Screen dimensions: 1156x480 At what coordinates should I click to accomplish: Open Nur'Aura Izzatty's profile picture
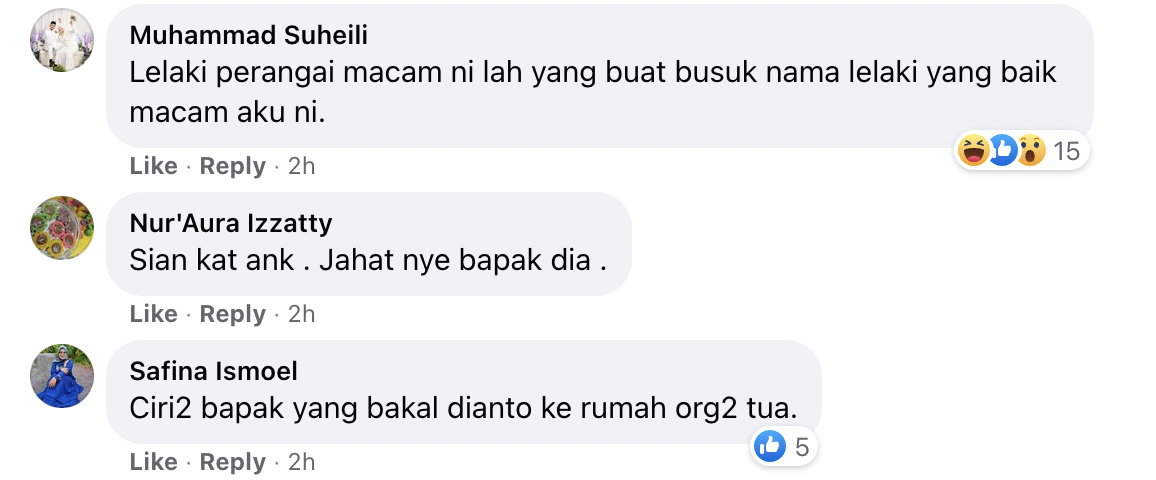pyautogui.click(x=62, y=229)
